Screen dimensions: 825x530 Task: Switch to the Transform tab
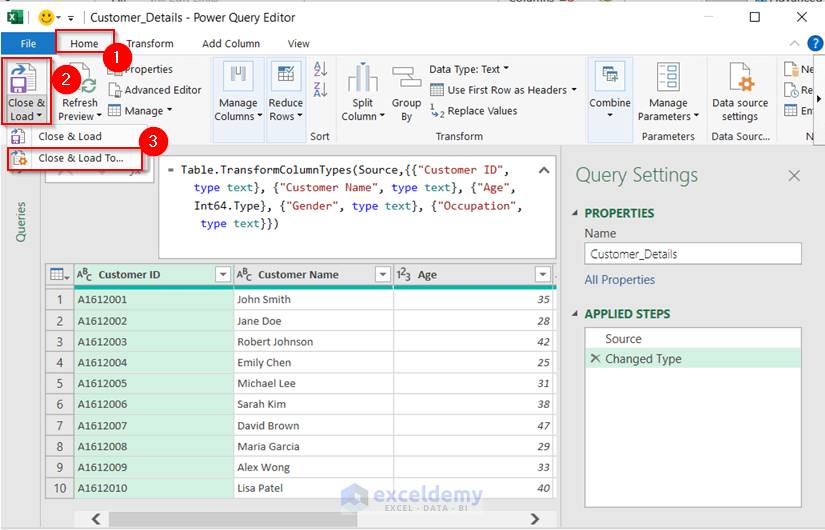tap(149, 43)
